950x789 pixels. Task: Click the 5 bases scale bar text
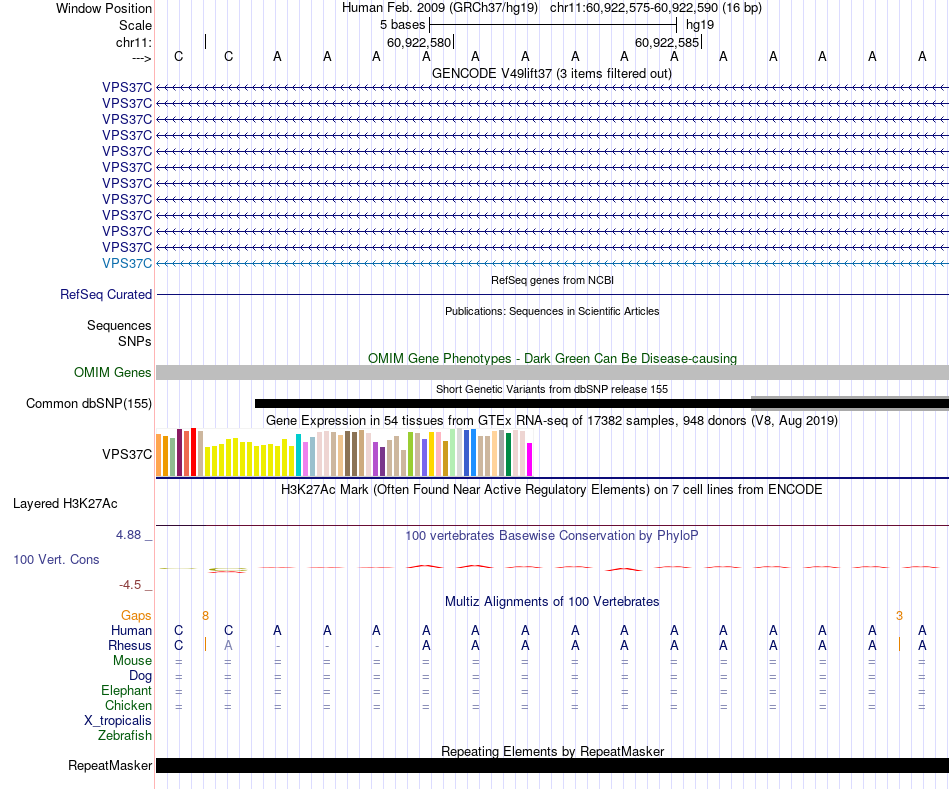[x=402, y=25]
